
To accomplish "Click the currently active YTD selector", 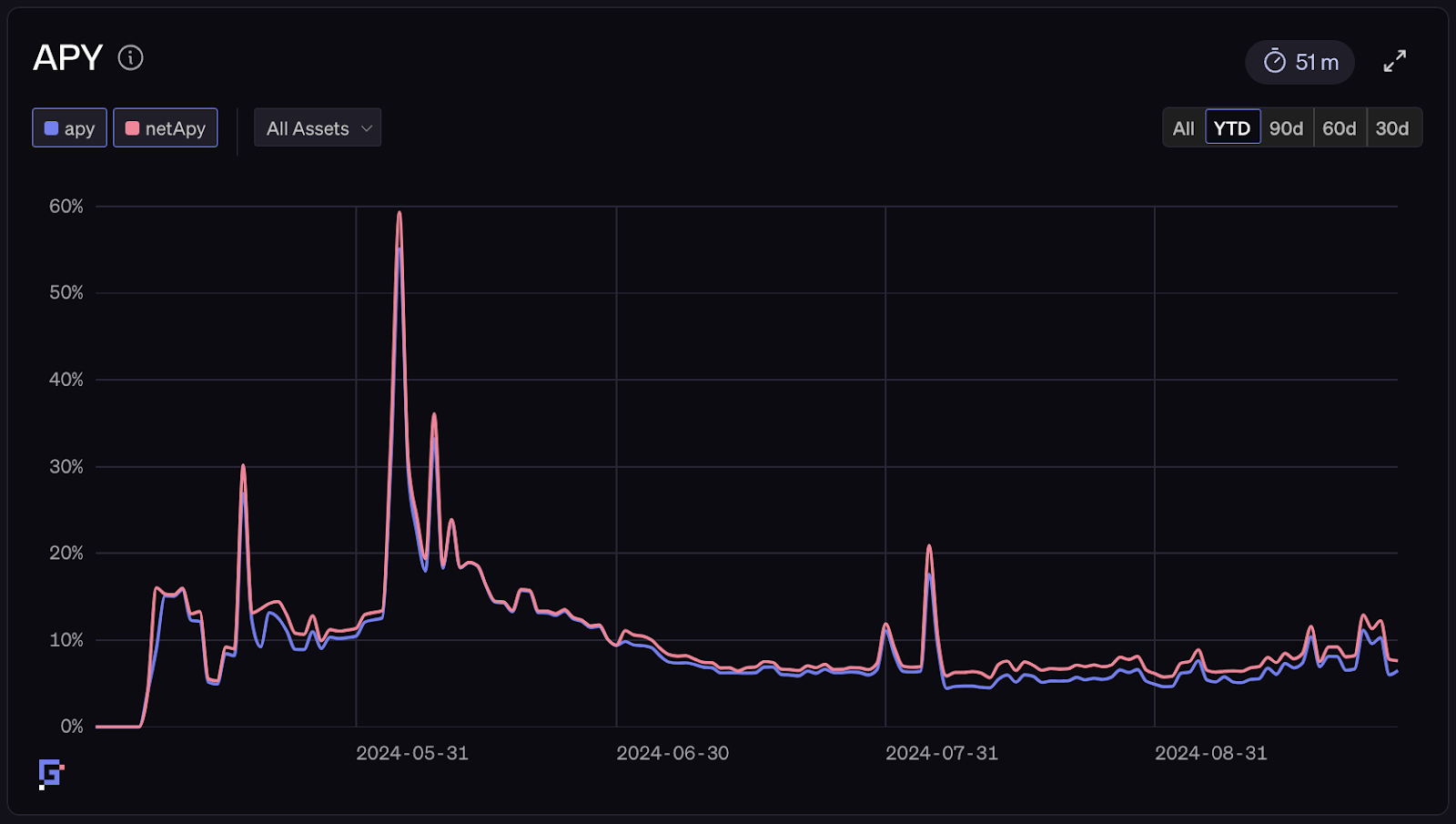I will click(x=1233, y=127).
